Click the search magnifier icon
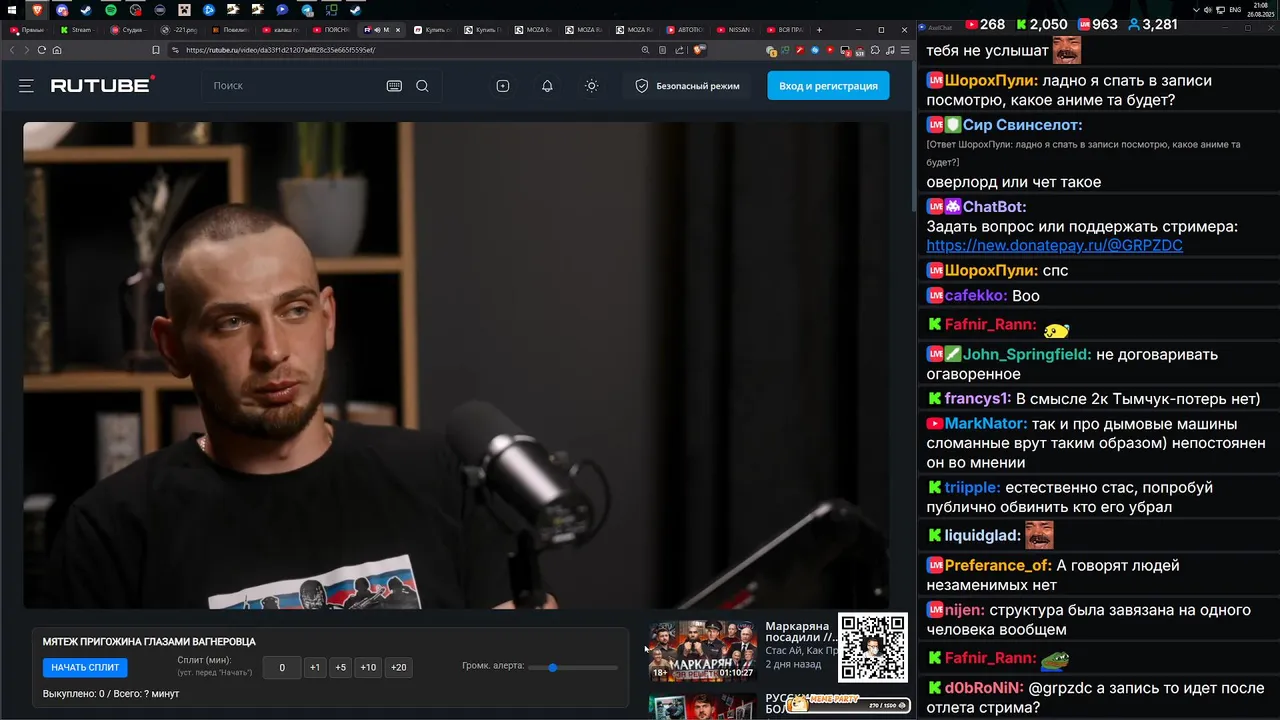 coord(422,86)
